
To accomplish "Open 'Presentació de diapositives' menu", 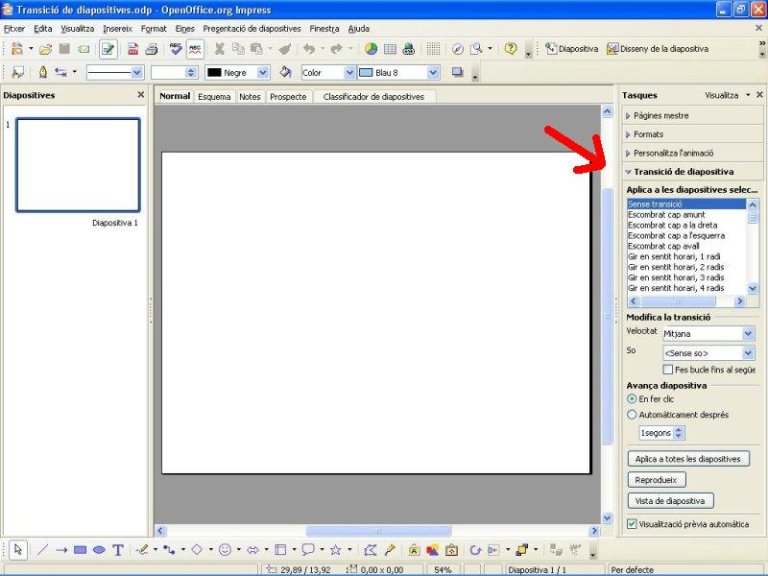I will pos(252,29).
